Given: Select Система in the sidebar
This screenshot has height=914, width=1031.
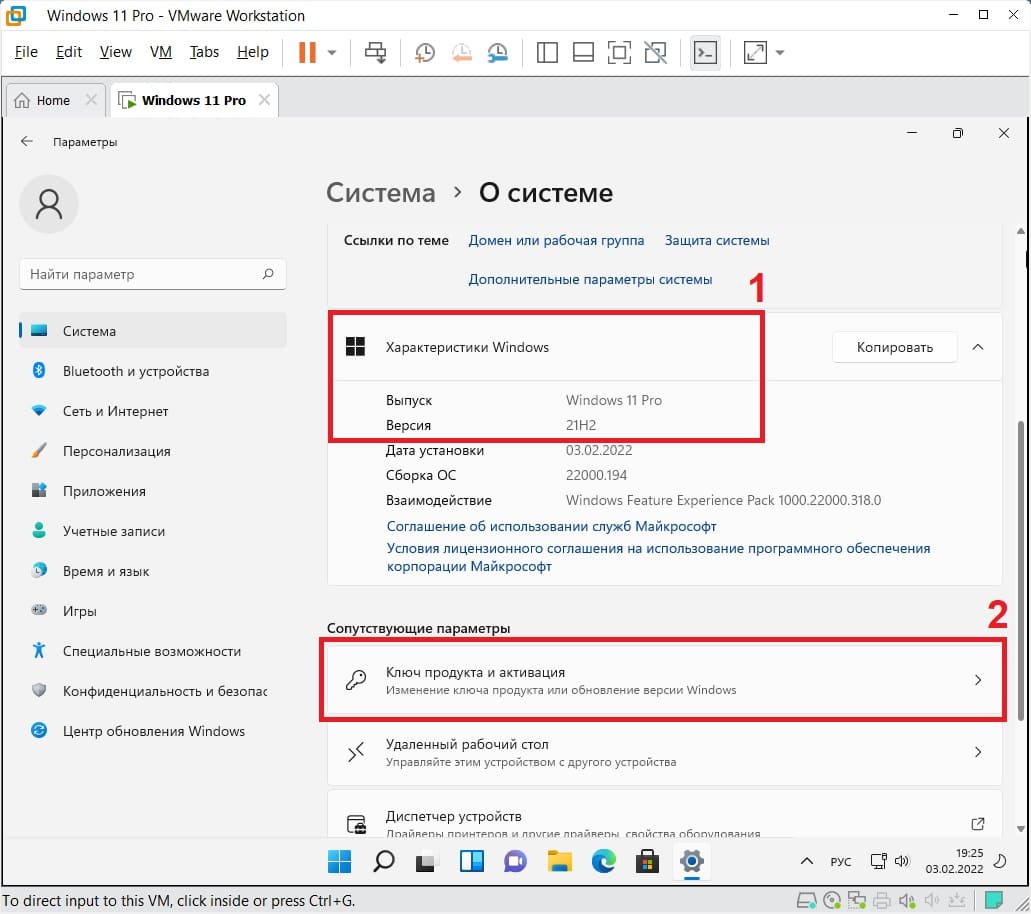Looking at the screenshot, I should [153, 331].
